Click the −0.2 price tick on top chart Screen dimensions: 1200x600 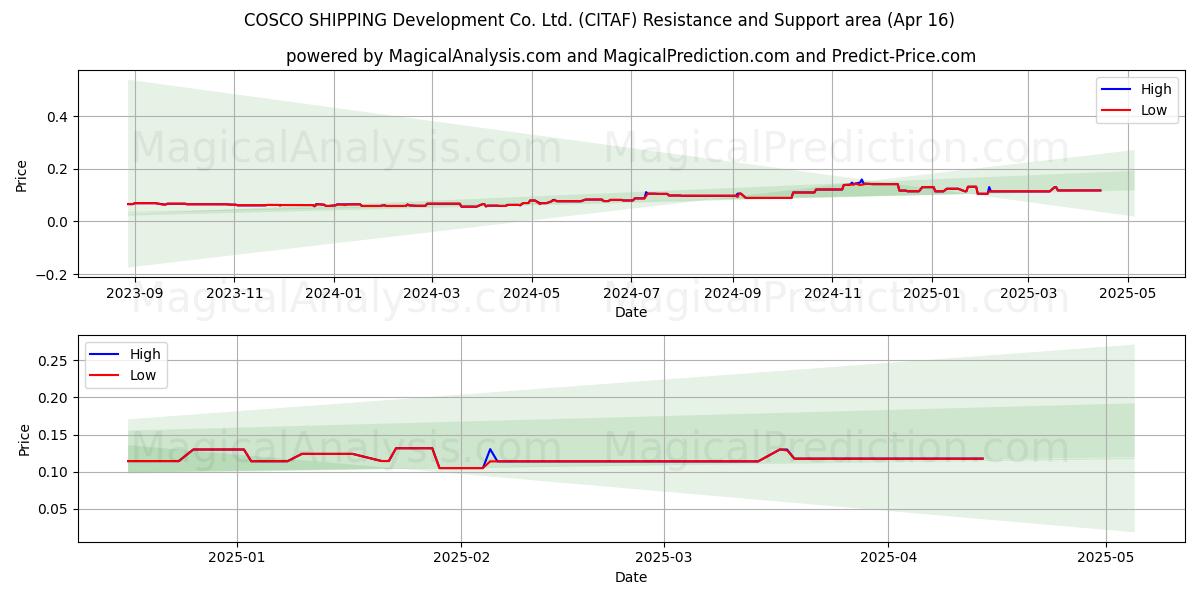point(52,275)
